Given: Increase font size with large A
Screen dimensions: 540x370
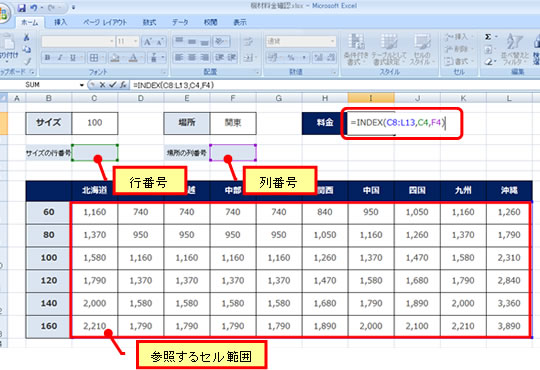Looking at the screenshot, I should [148, 42].
